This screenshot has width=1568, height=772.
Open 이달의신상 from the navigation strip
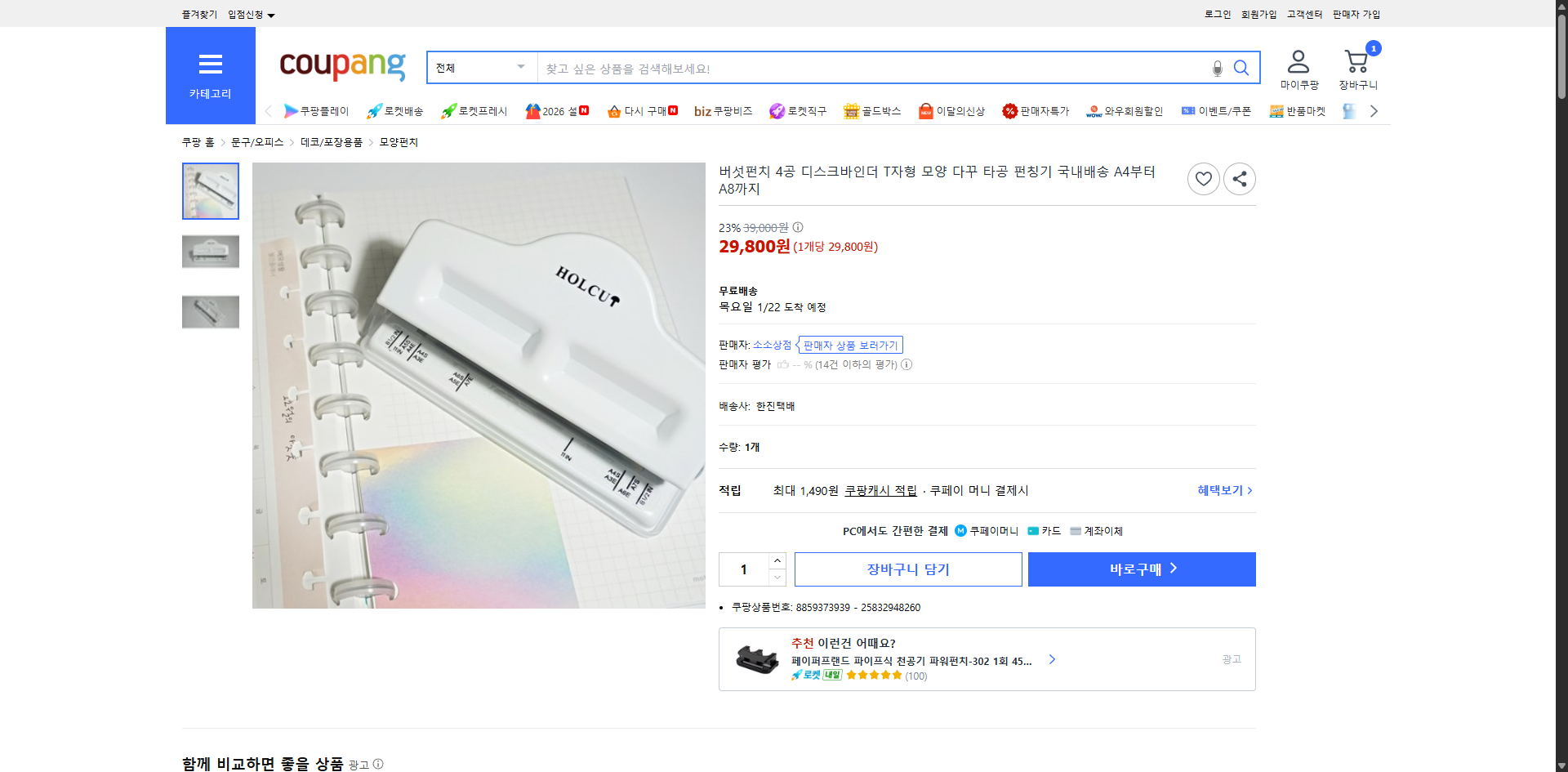point(925,111)
